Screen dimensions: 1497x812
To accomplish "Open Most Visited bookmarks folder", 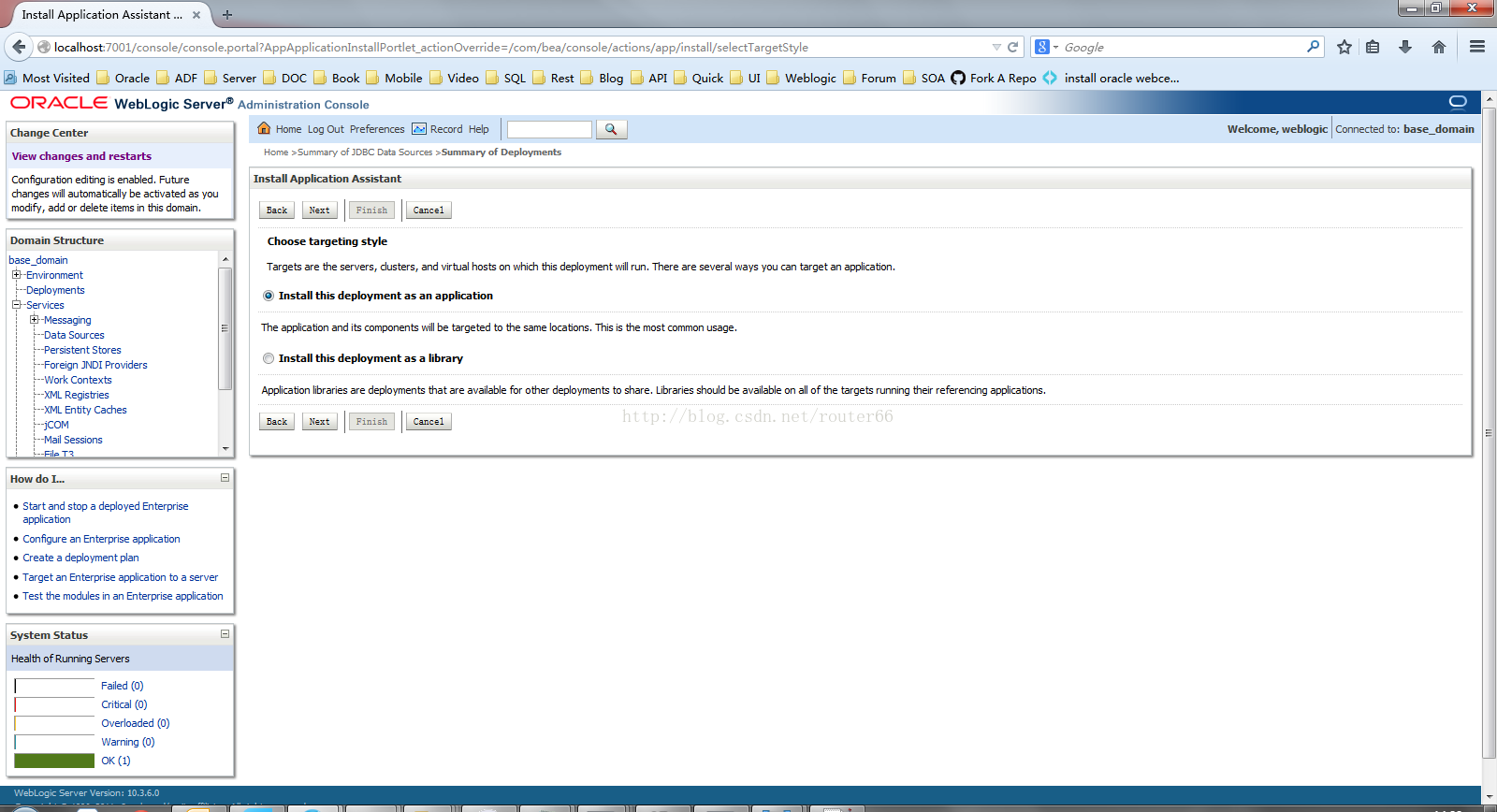I will pos(47,78).
